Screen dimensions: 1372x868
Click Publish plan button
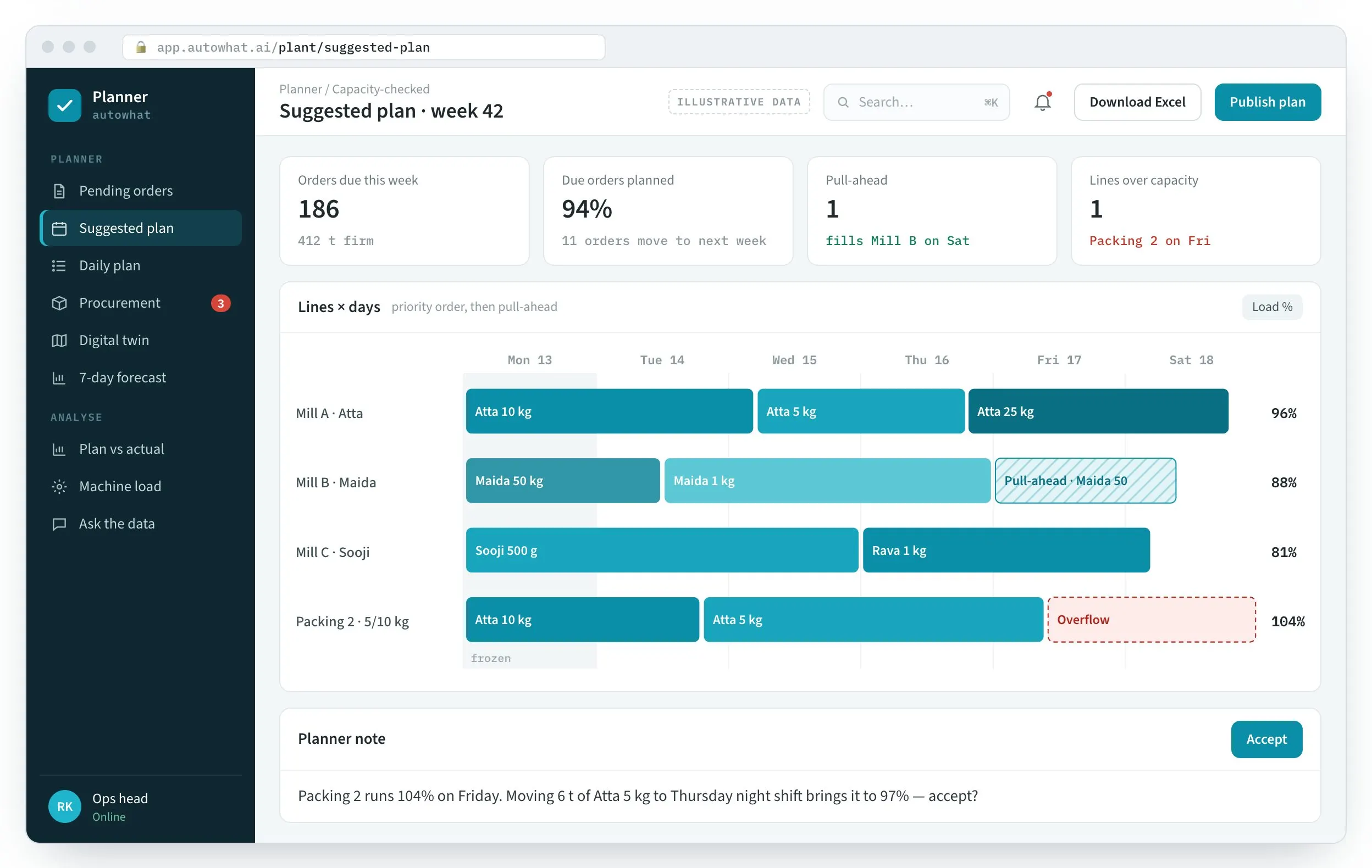pyautogui.click(x=1267, y=102)
